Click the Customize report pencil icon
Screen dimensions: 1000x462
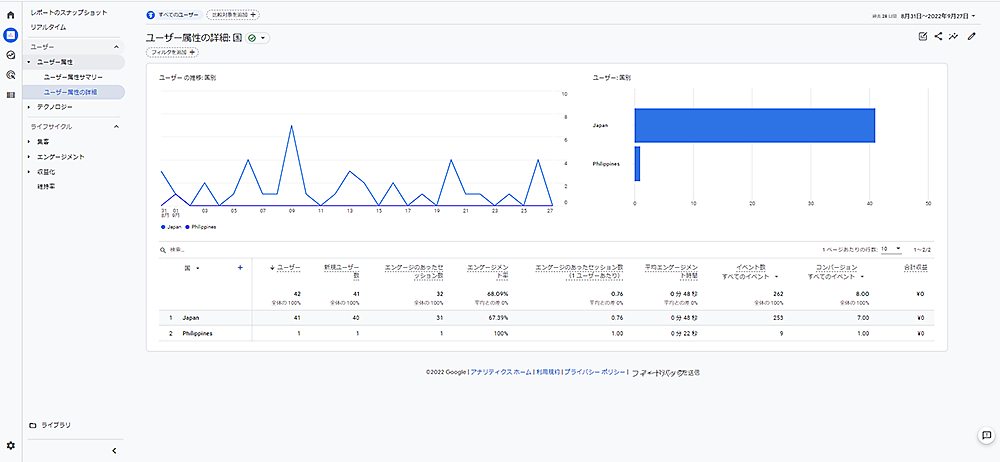971,37
